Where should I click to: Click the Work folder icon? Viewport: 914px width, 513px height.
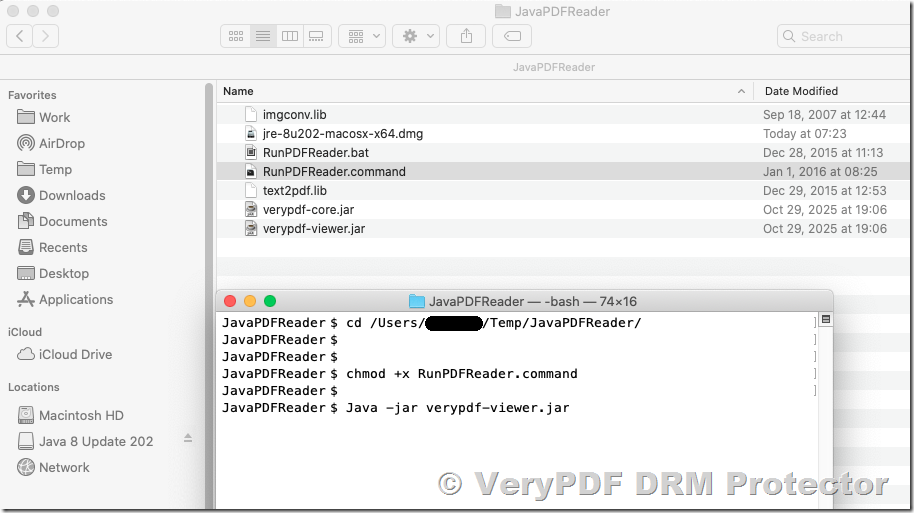(x=26, y=117)
